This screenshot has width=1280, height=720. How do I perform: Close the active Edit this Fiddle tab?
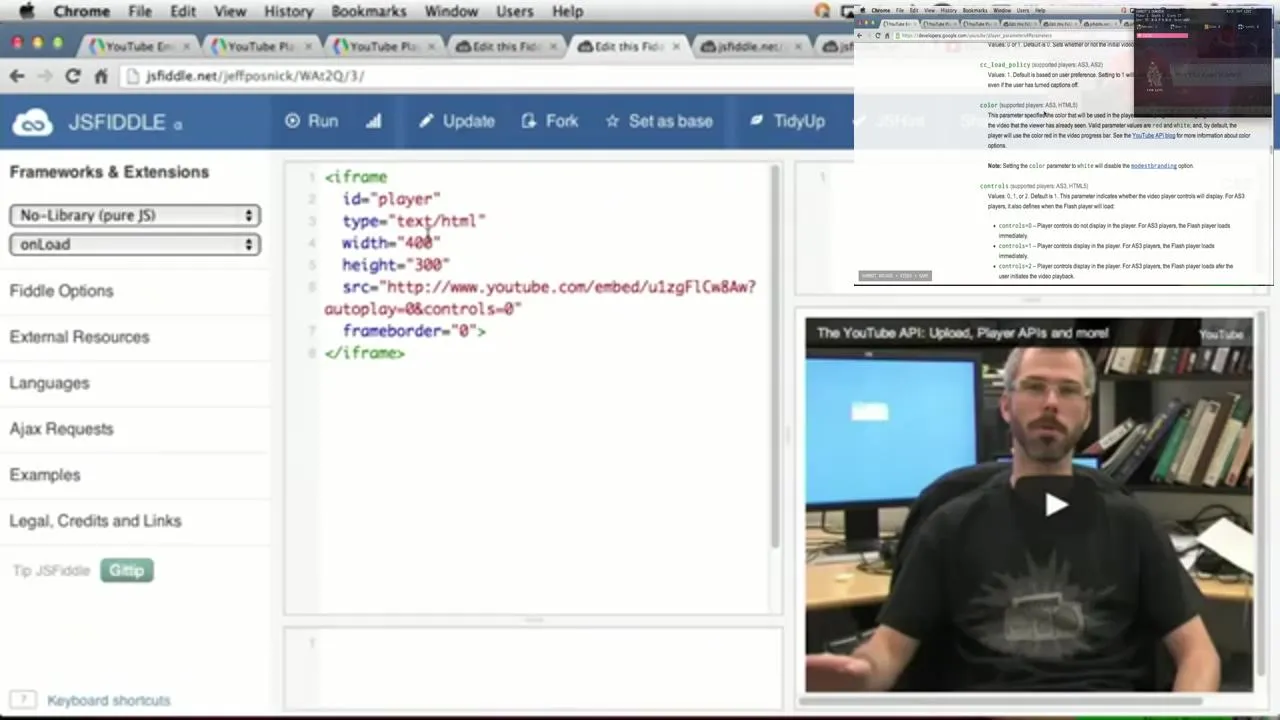pos(676,46)
